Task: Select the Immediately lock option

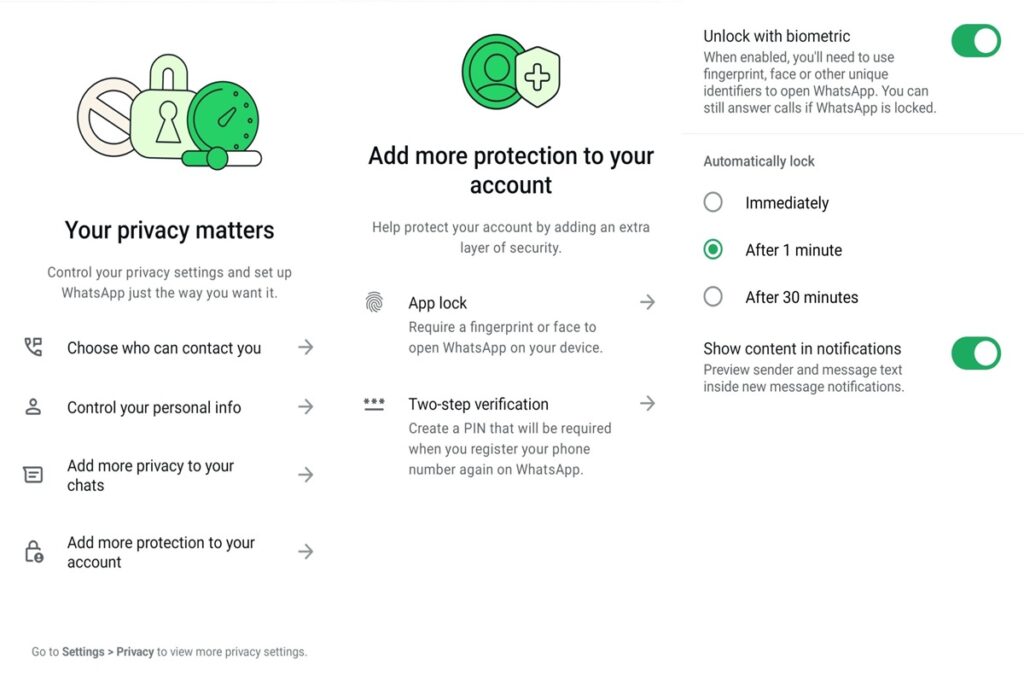Action: point(766,202)
